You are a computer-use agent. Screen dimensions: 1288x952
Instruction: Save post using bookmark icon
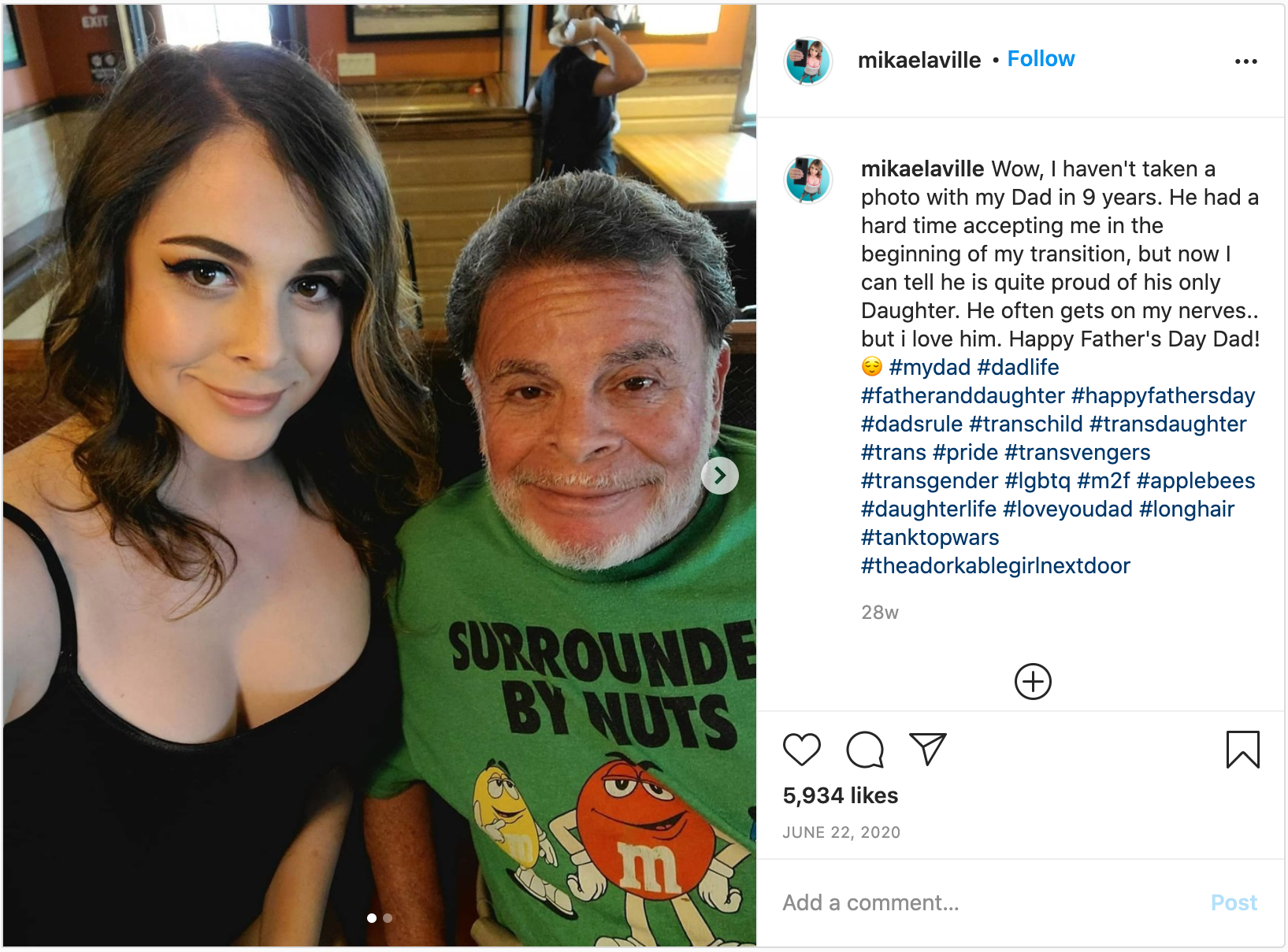(x=1242, y=749)
